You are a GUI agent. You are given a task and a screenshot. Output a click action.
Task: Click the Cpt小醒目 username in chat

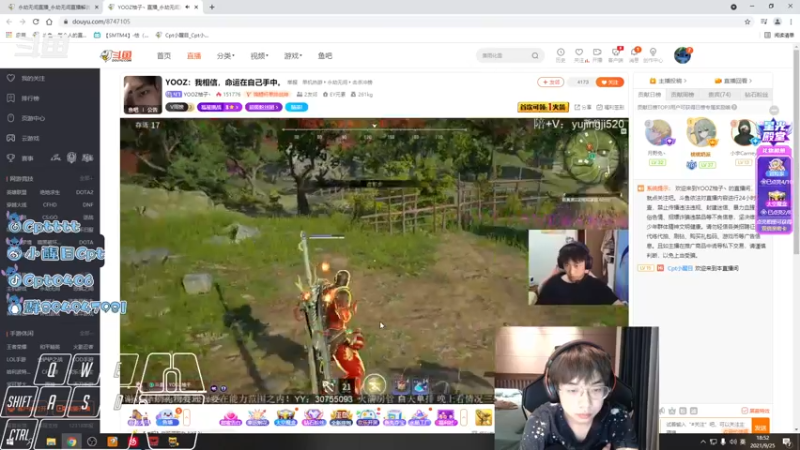[680, 268]
